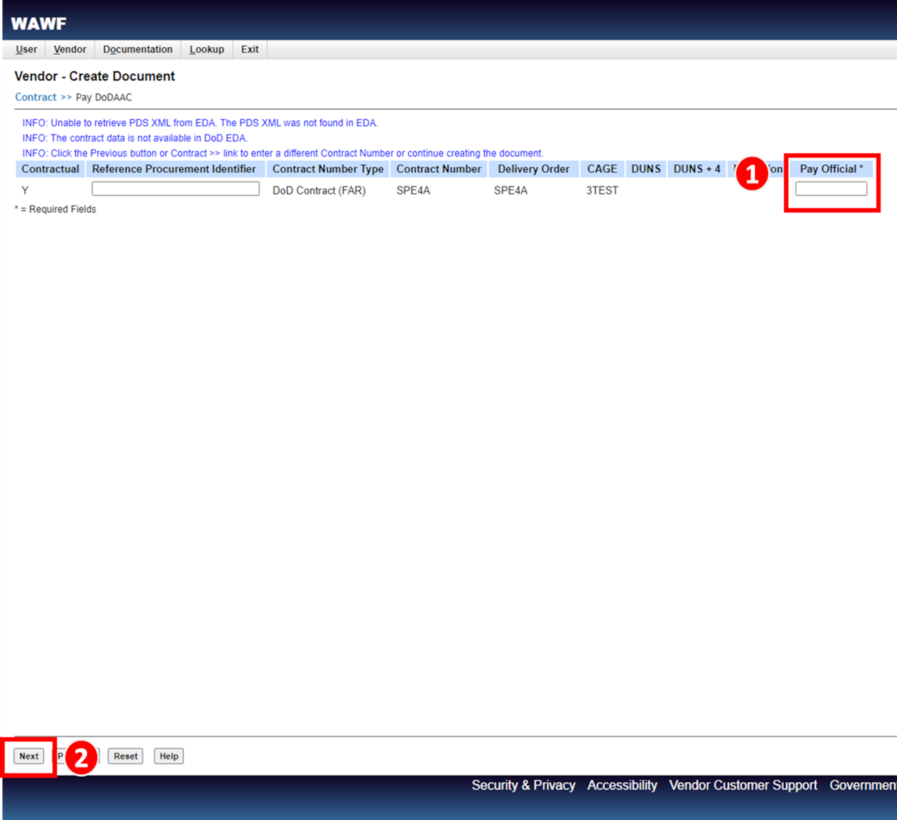Select the contract data not available message
Viewport: 897px width, 820px height.
[135, 138]
